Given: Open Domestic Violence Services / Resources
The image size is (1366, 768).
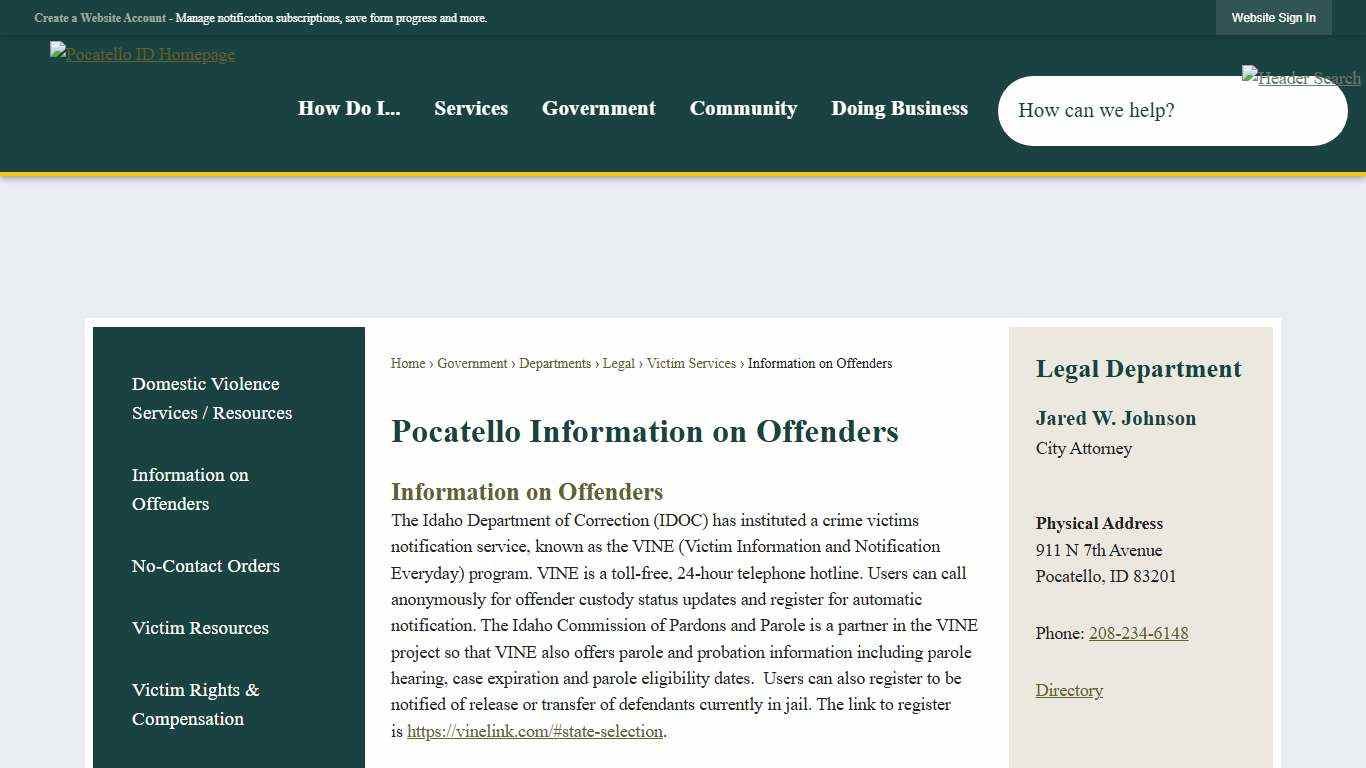Looking at the screenshot, I should pyautogui.click(x=211, y=398).
